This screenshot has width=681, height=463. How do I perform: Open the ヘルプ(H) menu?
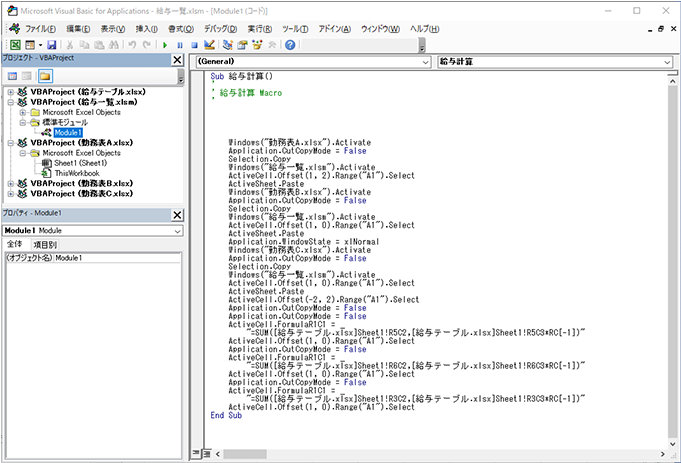[x=424, y=29]
